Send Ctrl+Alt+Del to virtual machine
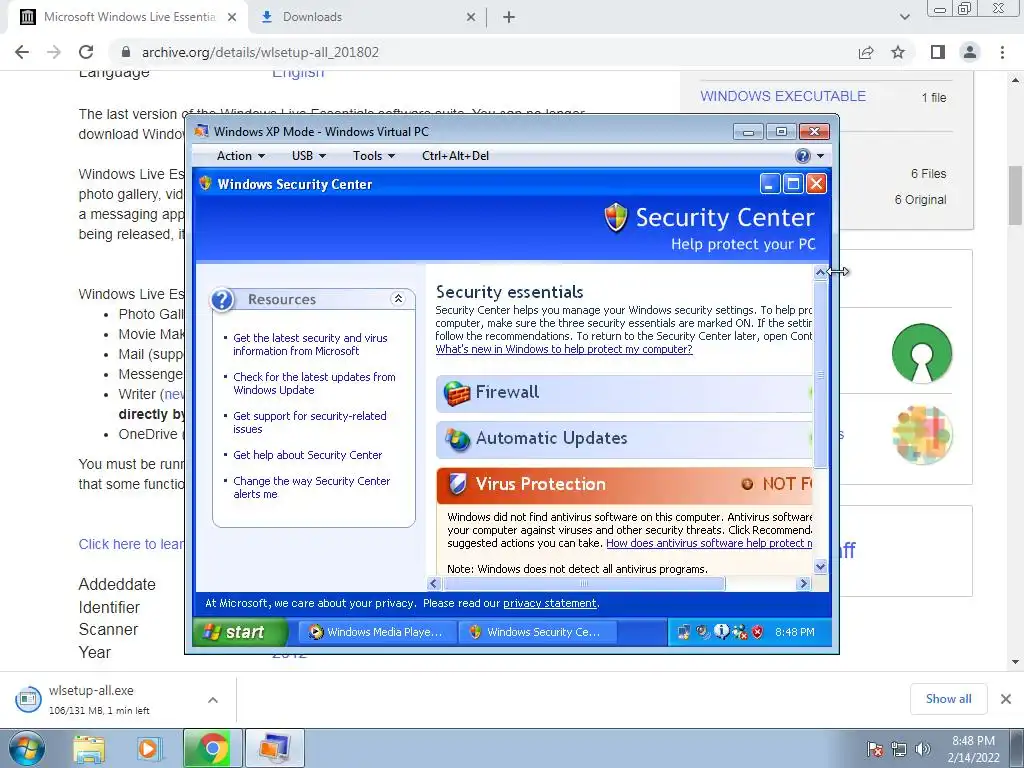 tap(455, 155)
